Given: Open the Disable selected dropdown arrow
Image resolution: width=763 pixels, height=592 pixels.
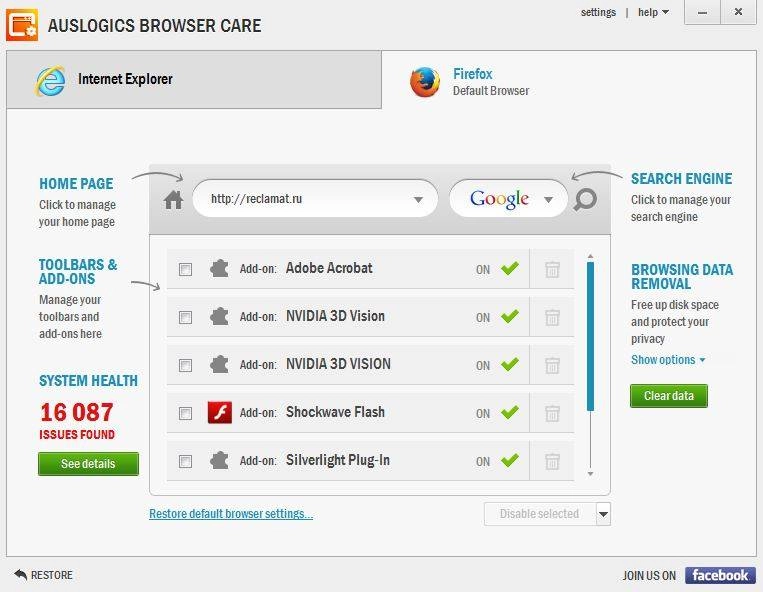Looking at the screenshot, I should [x=603, y=514].
